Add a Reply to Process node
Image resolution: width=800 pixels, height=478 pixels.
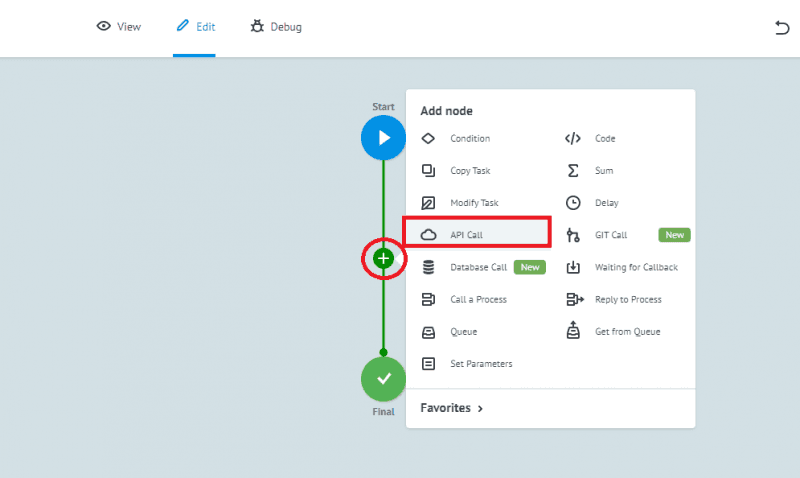pos(628,299)
